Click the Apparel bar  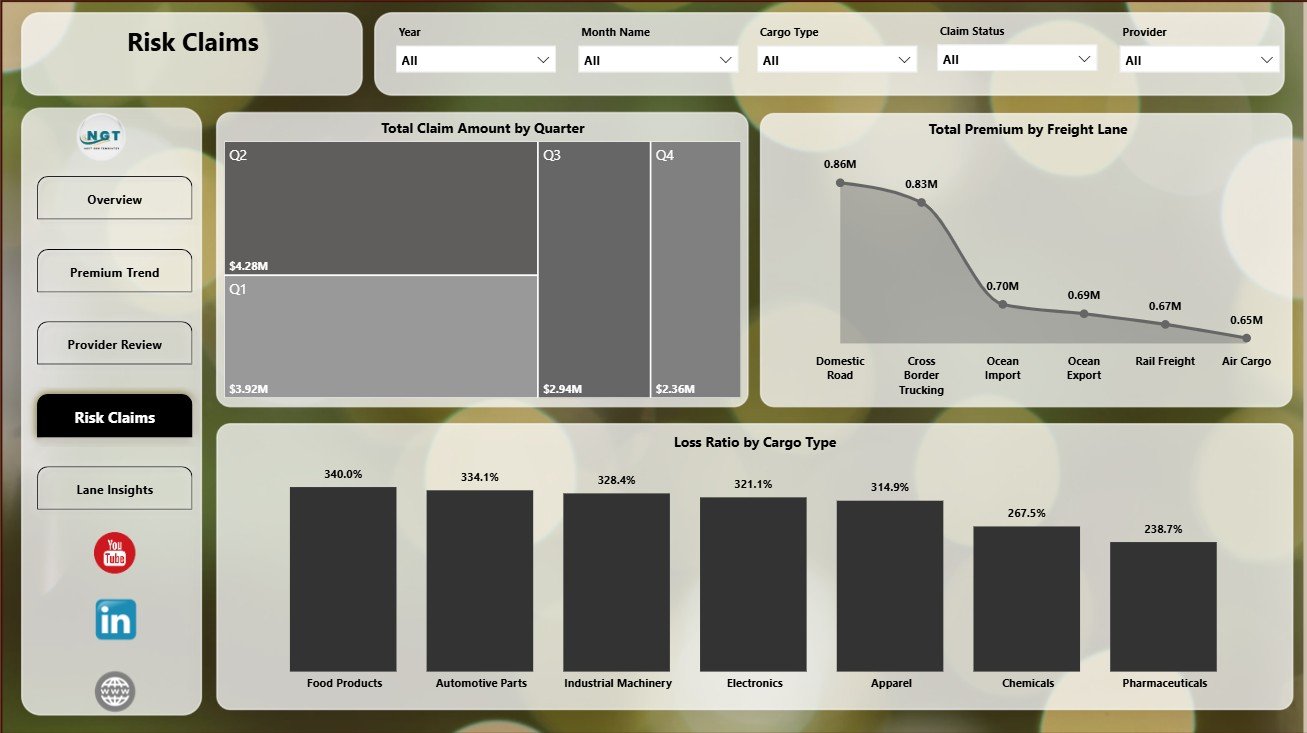click(x=890, y=586)
